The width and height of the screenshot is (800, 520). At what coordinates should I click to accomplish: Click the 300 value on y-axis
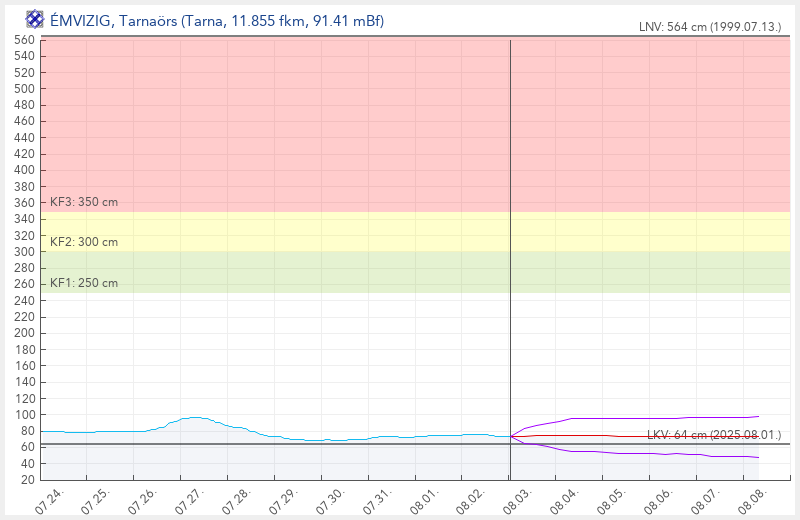24,252
